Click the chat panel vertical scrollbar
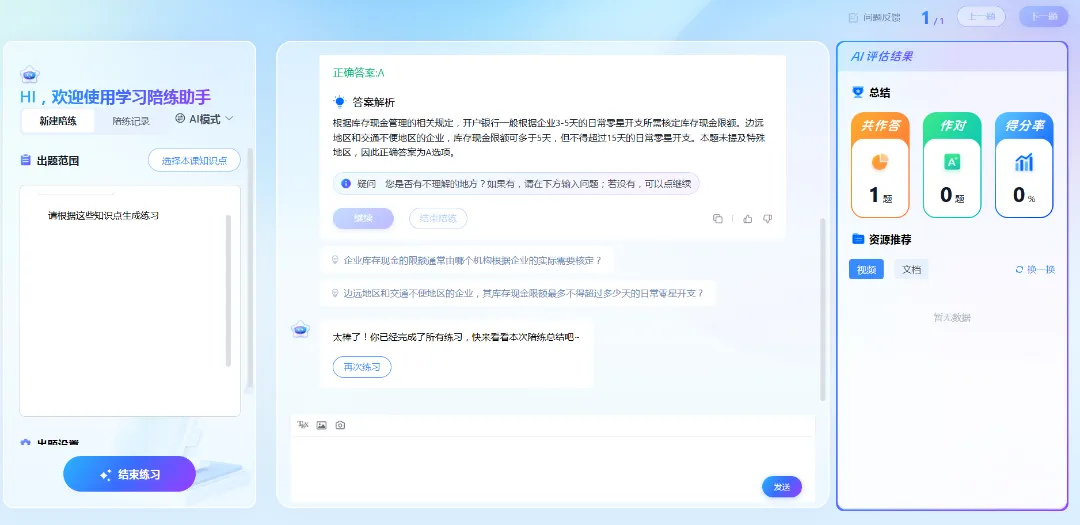 (x=823, y=300)
